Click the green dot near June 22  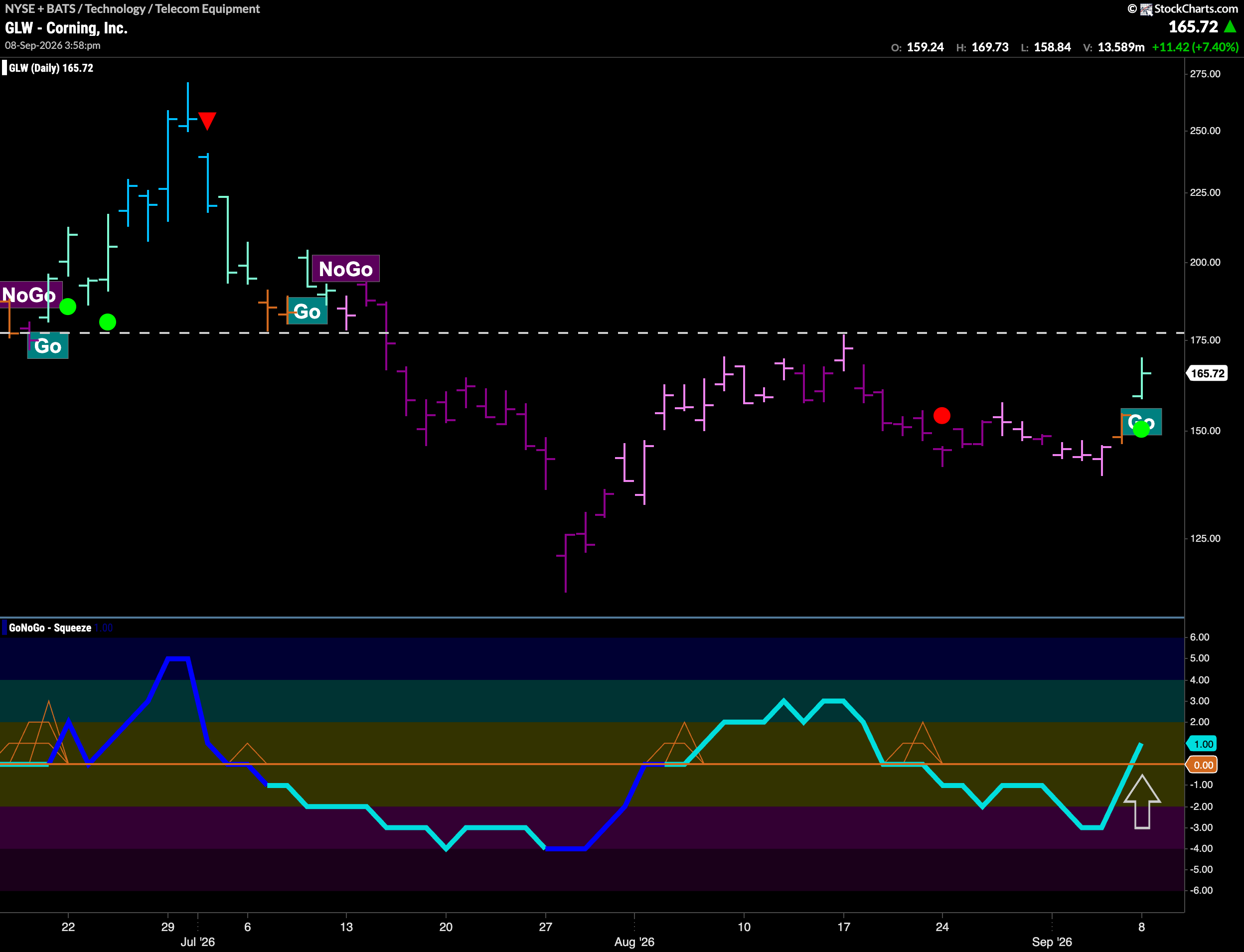tap(68, 307)
